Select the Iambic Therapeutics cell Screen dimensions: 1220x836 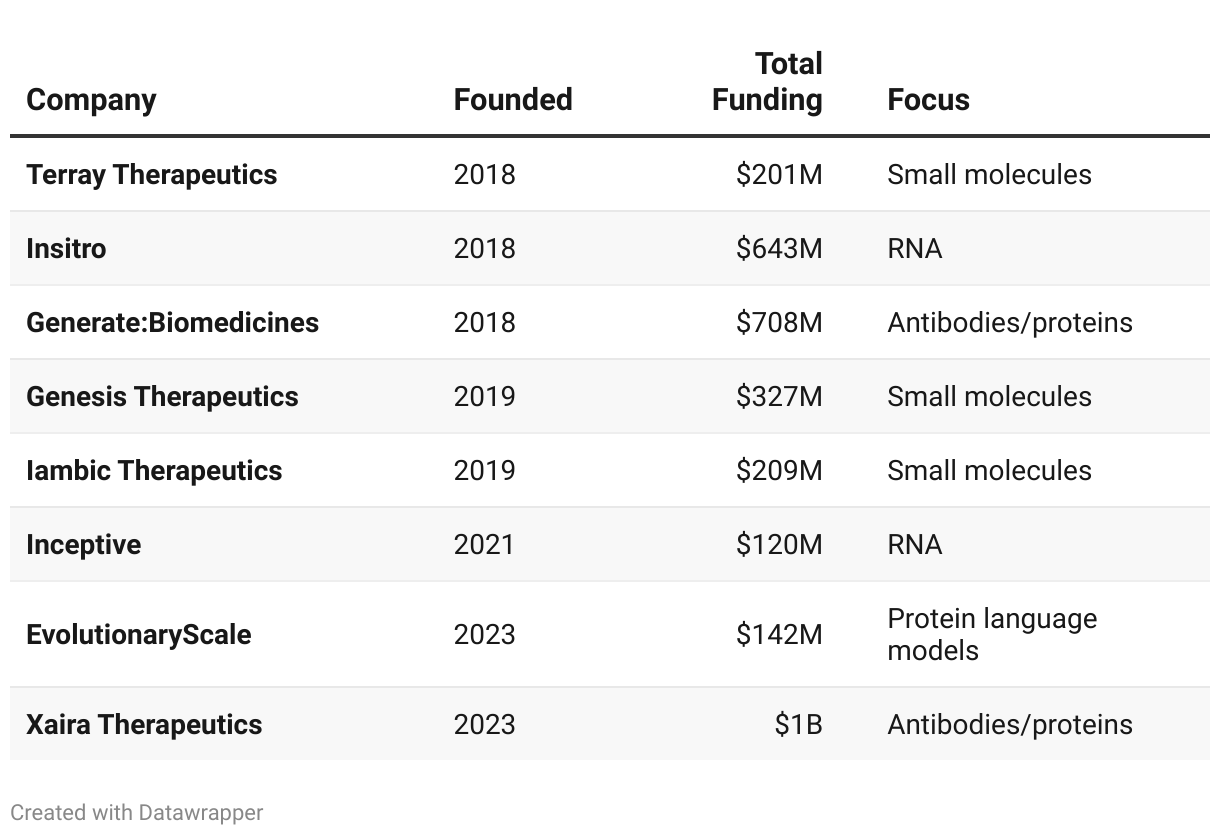tap(154, 471)
